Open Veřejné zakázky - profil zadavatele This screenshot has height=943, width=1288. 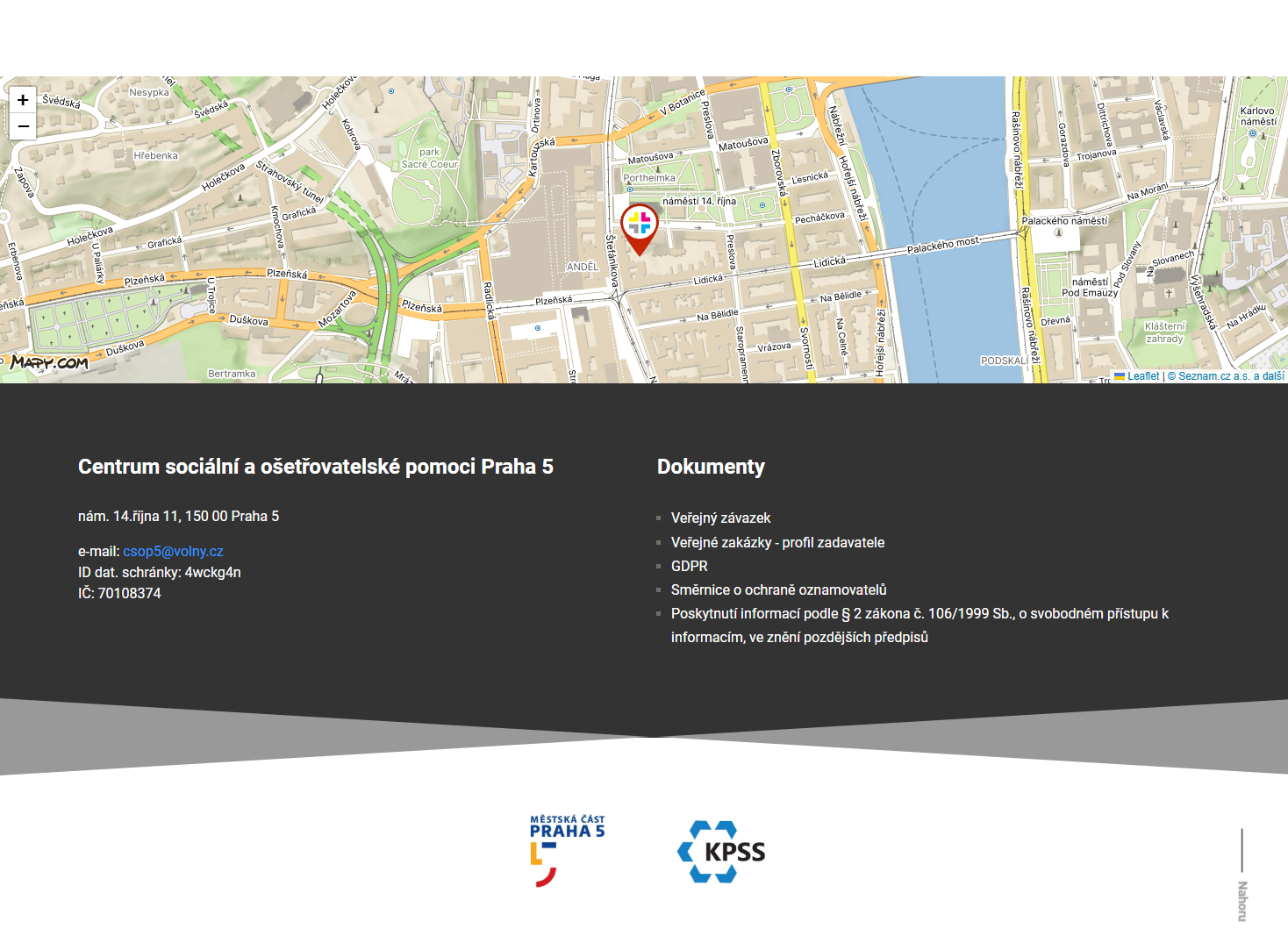[x=777, y=543]
